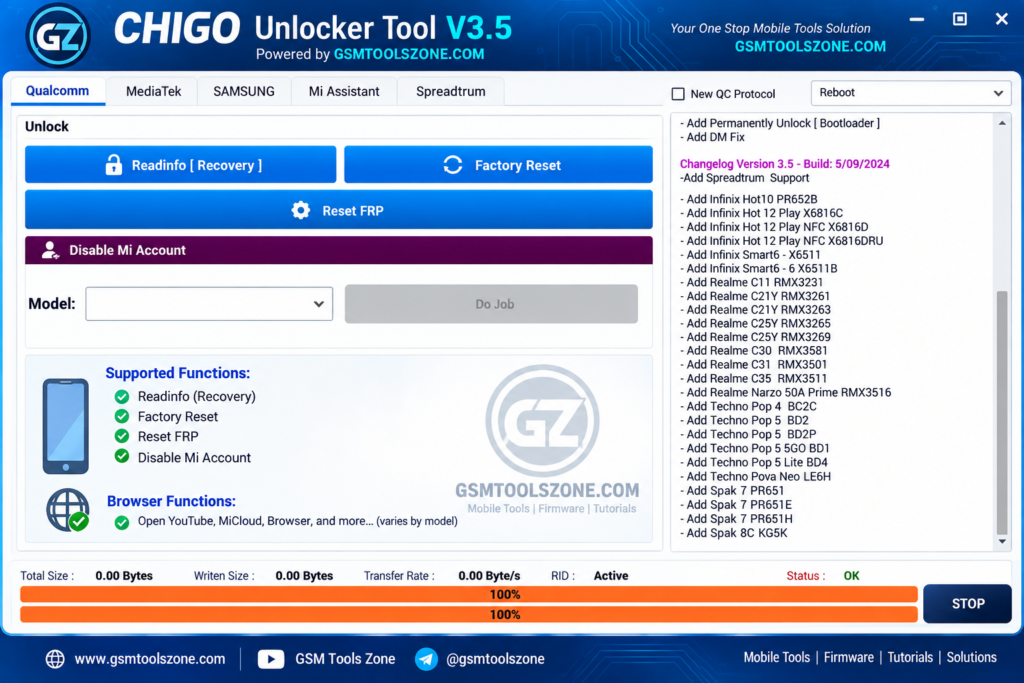Click the Firmware footer link

tap(848, 658)
